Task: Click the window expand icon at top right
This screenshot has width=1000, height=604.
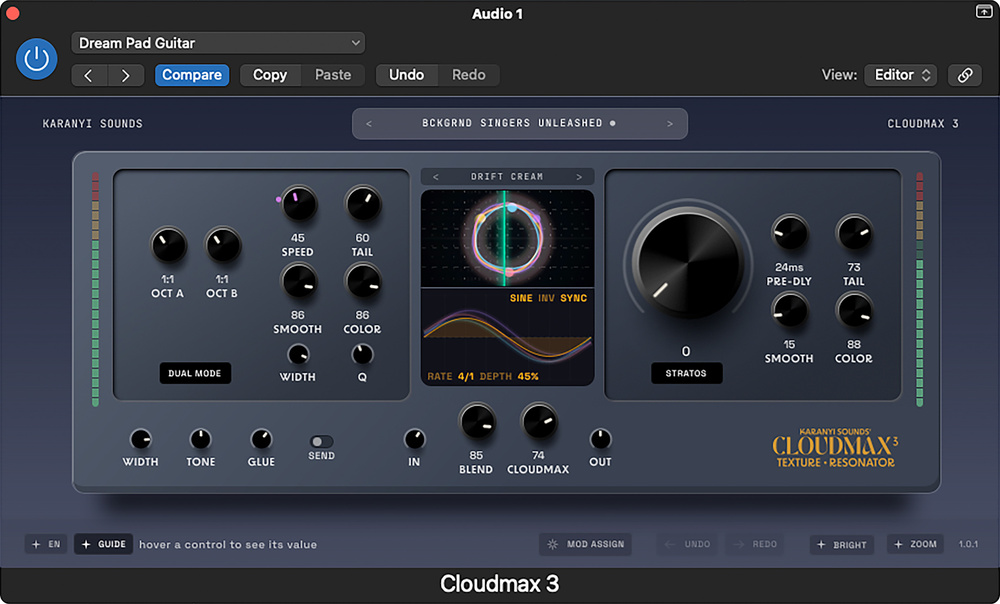Action: (983, 11)
